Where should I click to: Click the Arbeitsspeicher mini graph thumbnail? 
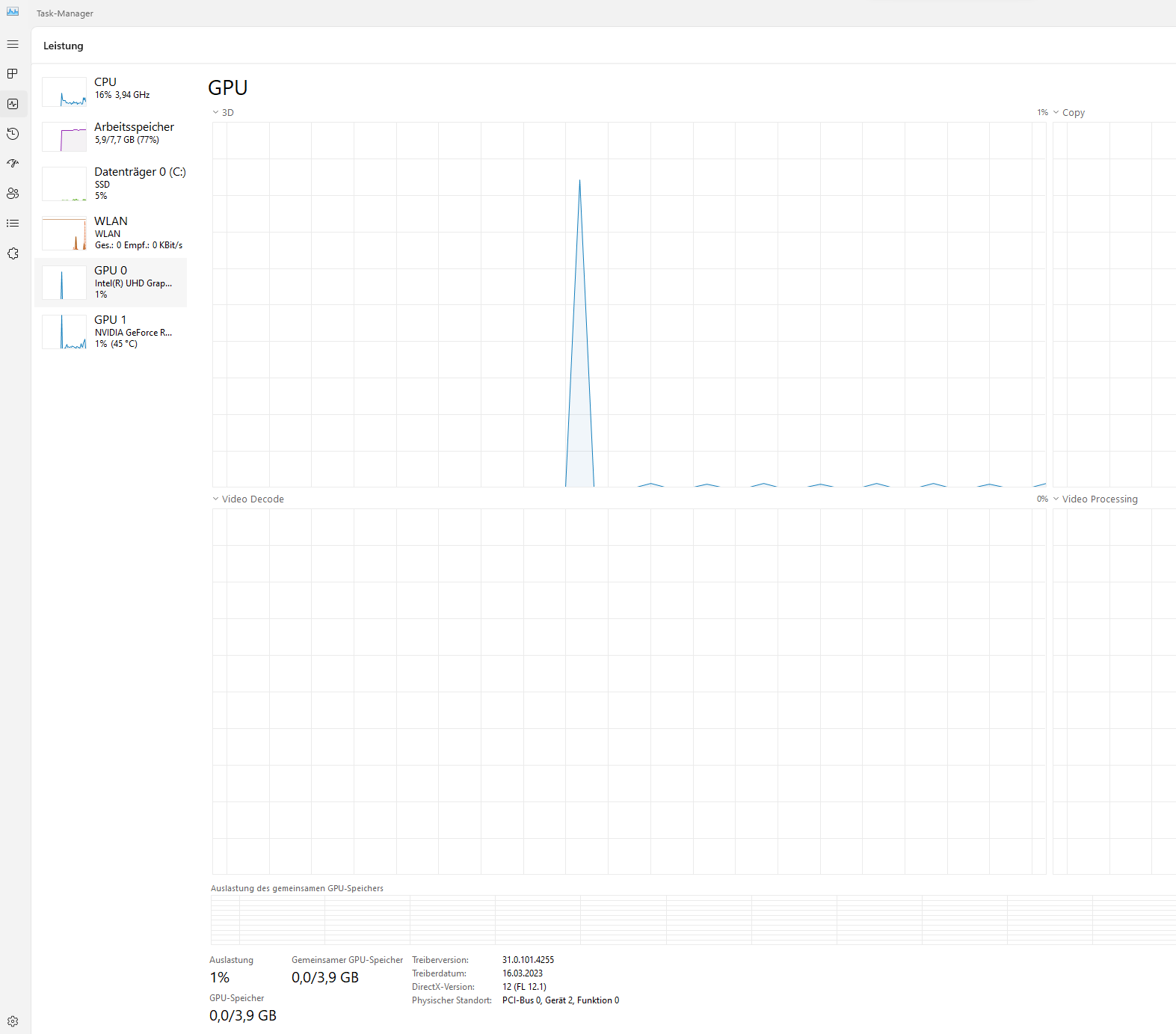64,137
